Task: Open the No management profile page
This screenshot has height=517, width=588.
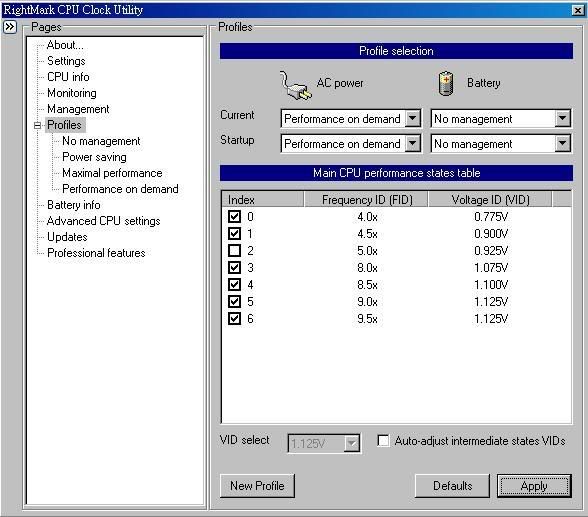Action: (101, 141)
